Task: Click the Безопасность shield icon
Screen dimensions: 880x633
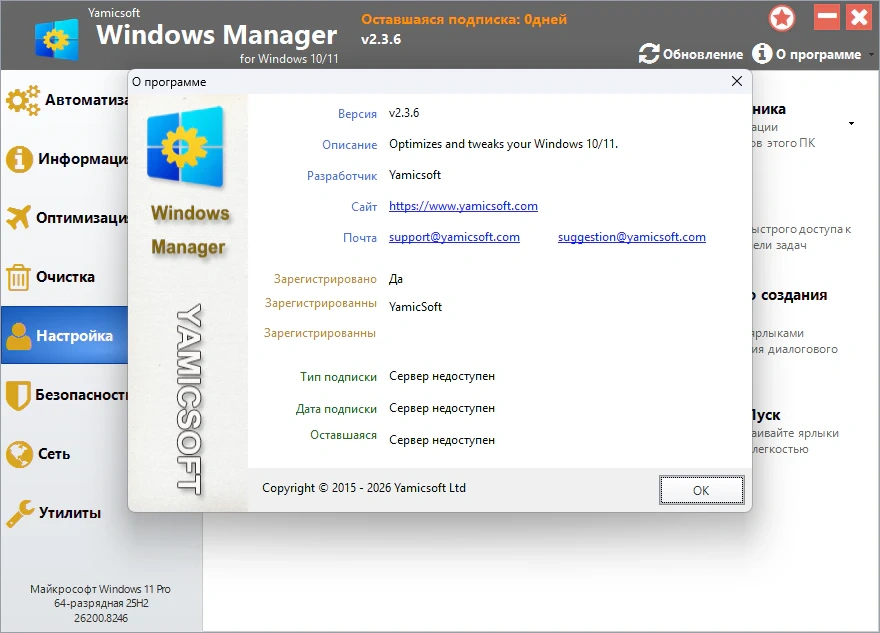Action: [18, 395]
